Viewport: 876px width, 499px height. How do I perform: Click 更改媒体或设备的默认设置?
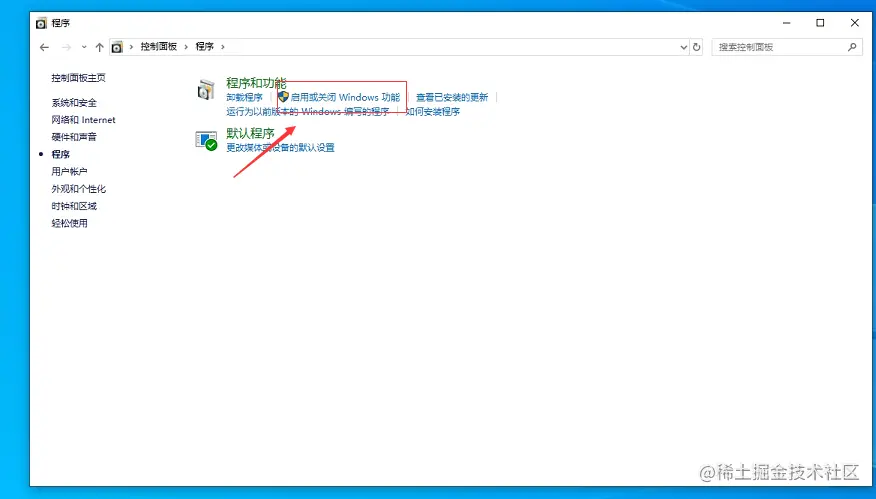280,148
